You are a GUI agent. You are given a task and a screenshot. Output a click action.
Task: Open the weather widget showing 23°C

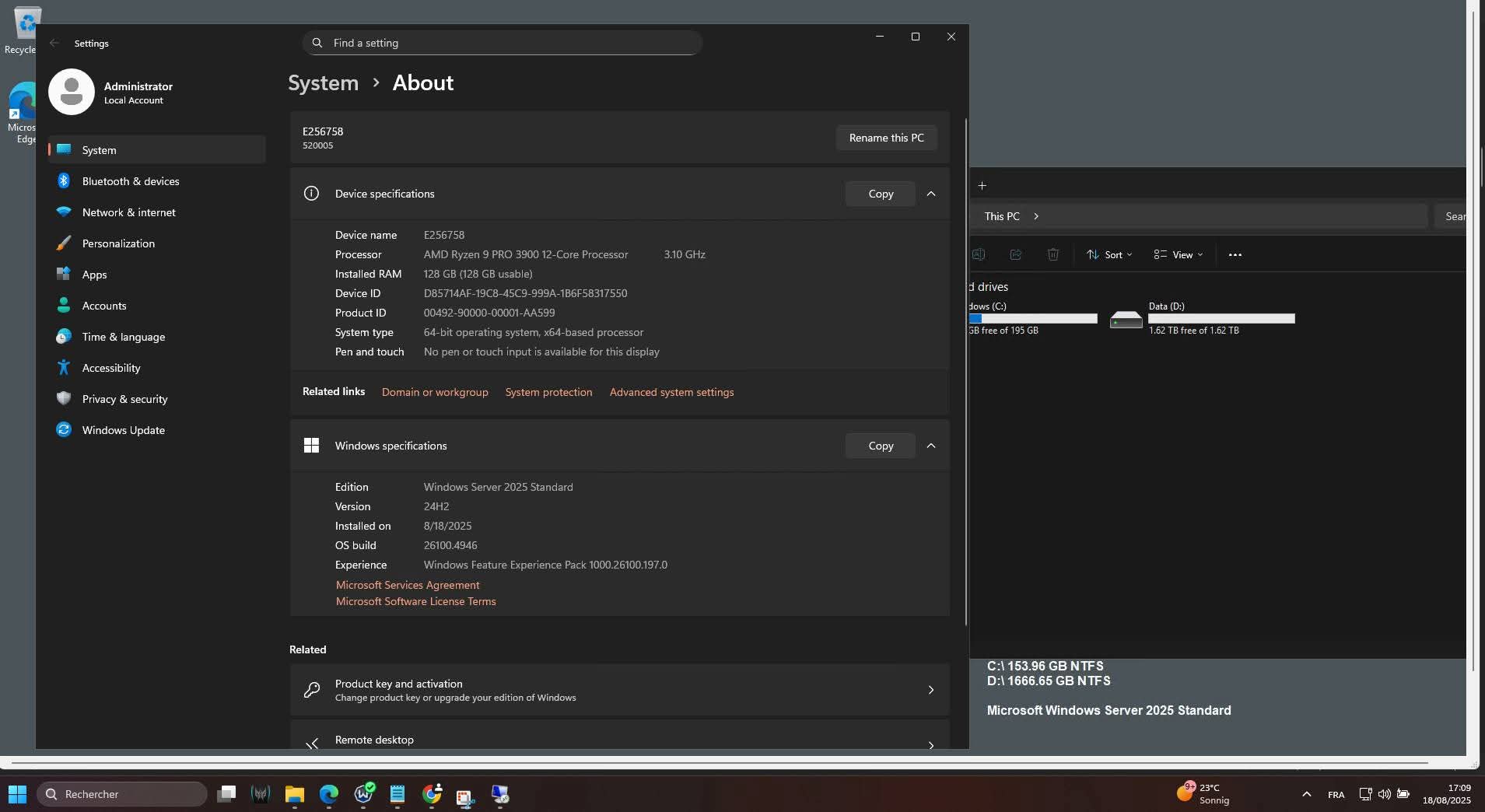[x=1204, y=794]
